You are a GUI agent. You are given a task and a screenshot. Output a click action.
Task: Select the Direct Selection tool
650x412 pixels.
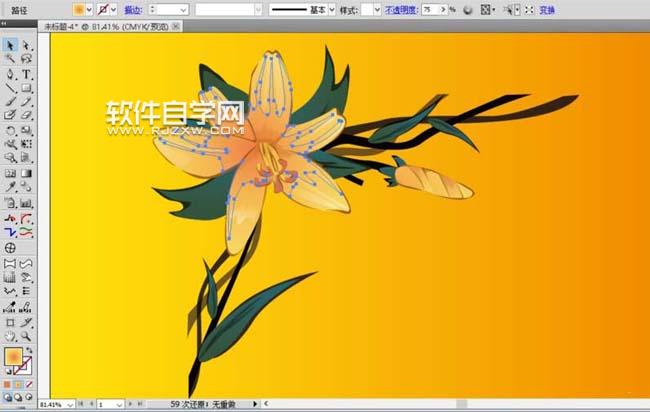[x=26, y=45]
